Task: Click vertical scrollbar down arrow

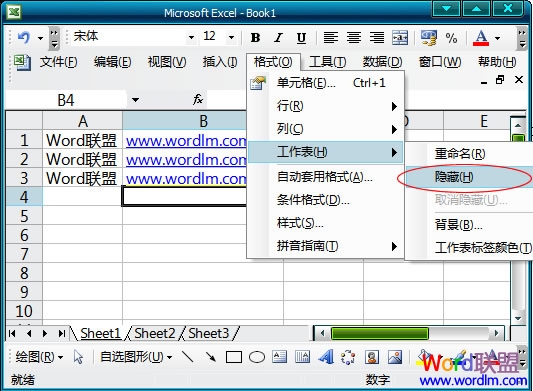Action: 518,319
